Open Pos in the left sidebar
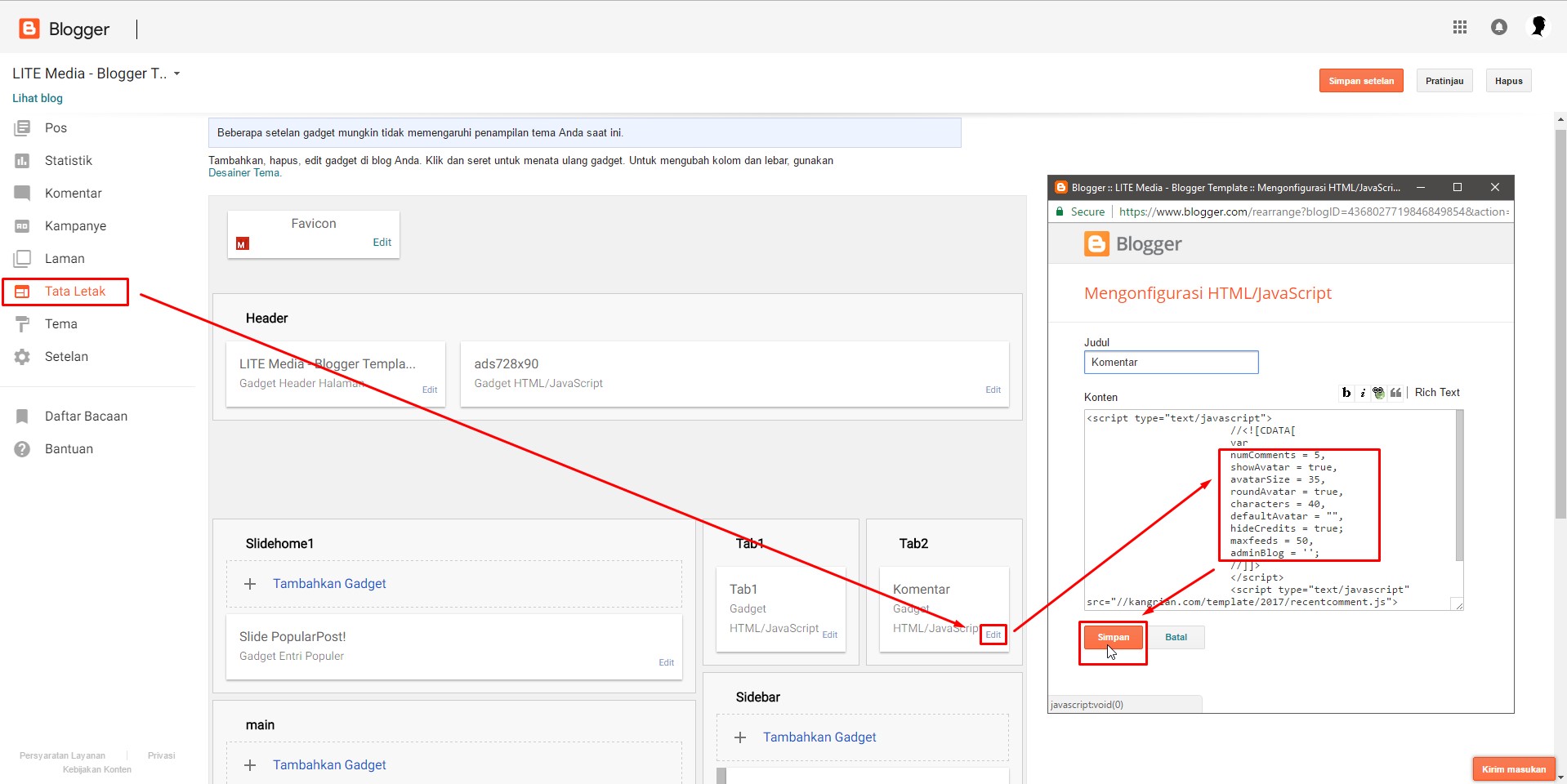The height and width of the screenshot is (784, 1567). pyautogui.click(x=56, y=127)
